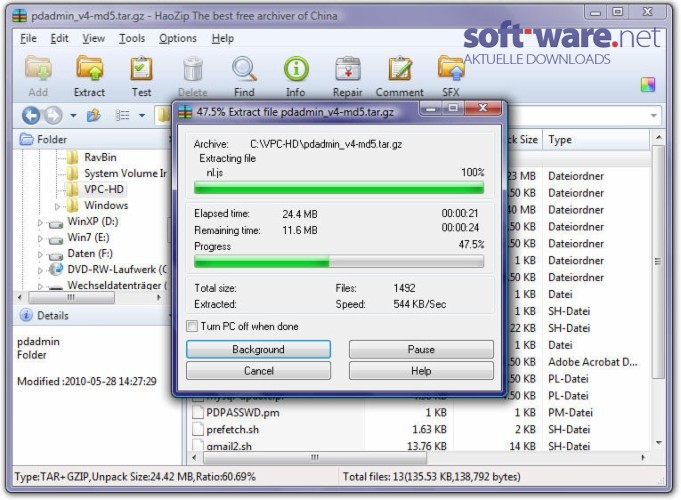Click the Repair archive icon
681x500 pixels.
[x=347, y=70]
